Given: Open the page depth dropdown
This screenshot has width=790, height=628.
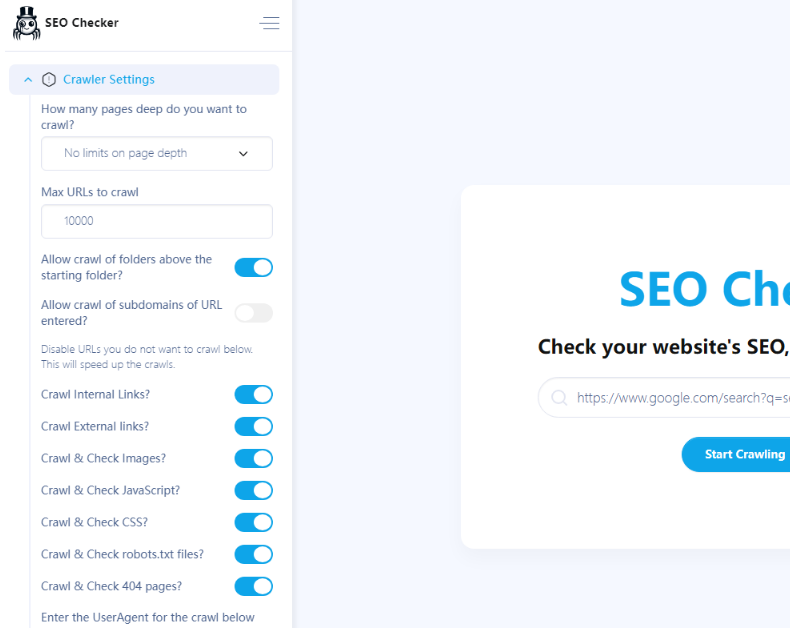Looking at the screenshot, I should coord(156,154).
